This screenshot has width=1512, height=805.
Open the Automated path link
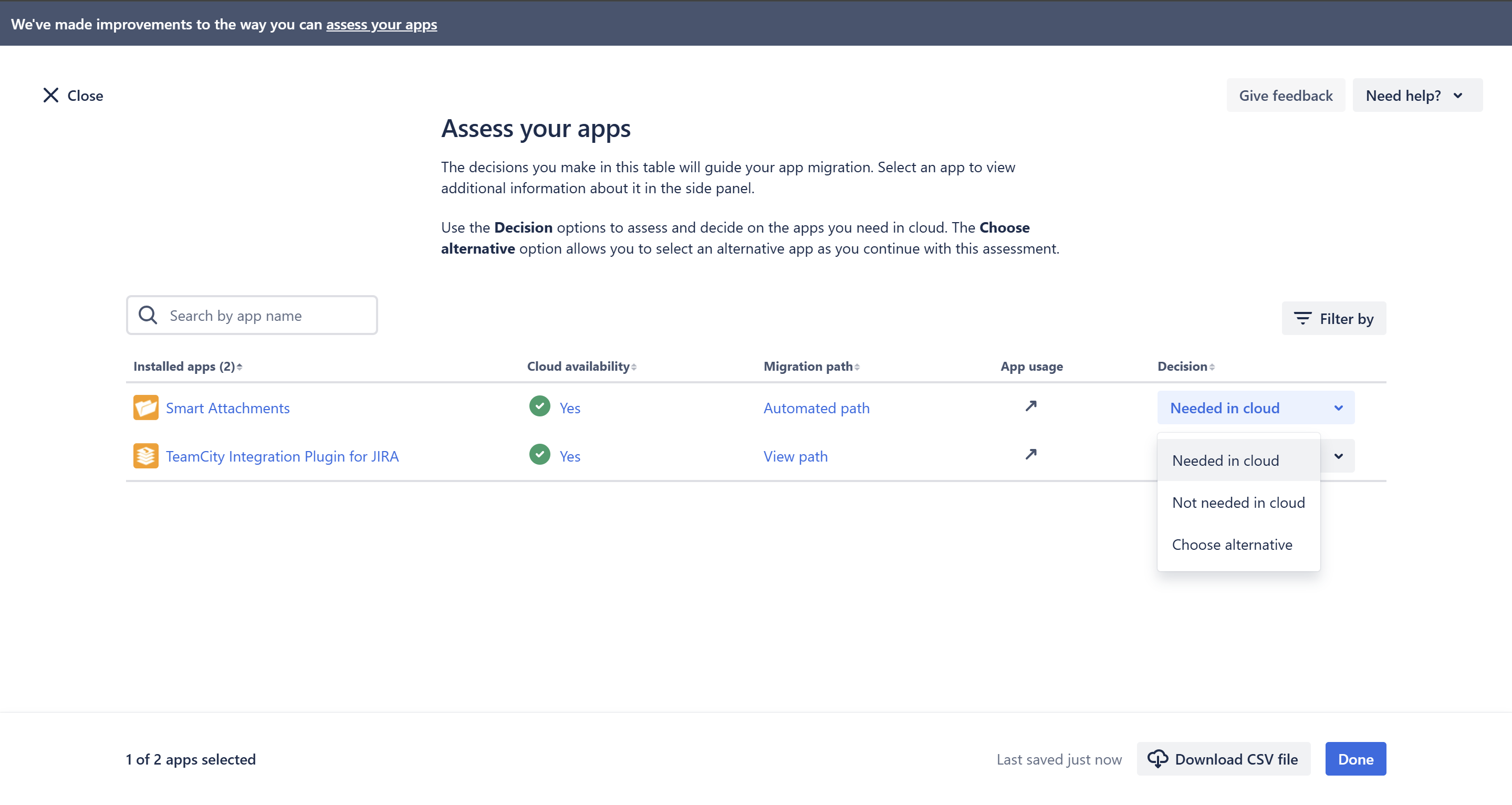click(816, 408)
